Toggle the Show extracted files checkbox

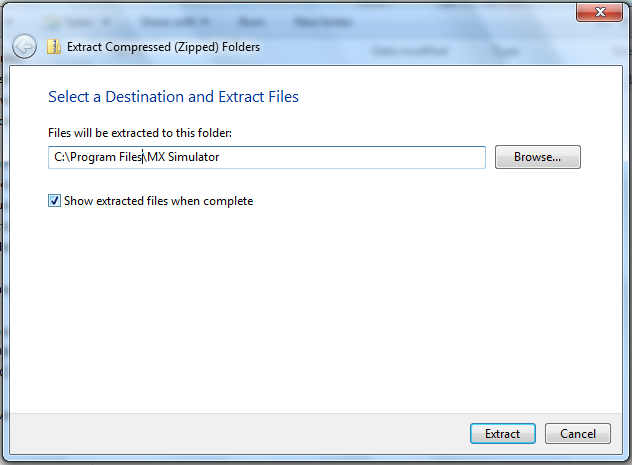(54, 201)
